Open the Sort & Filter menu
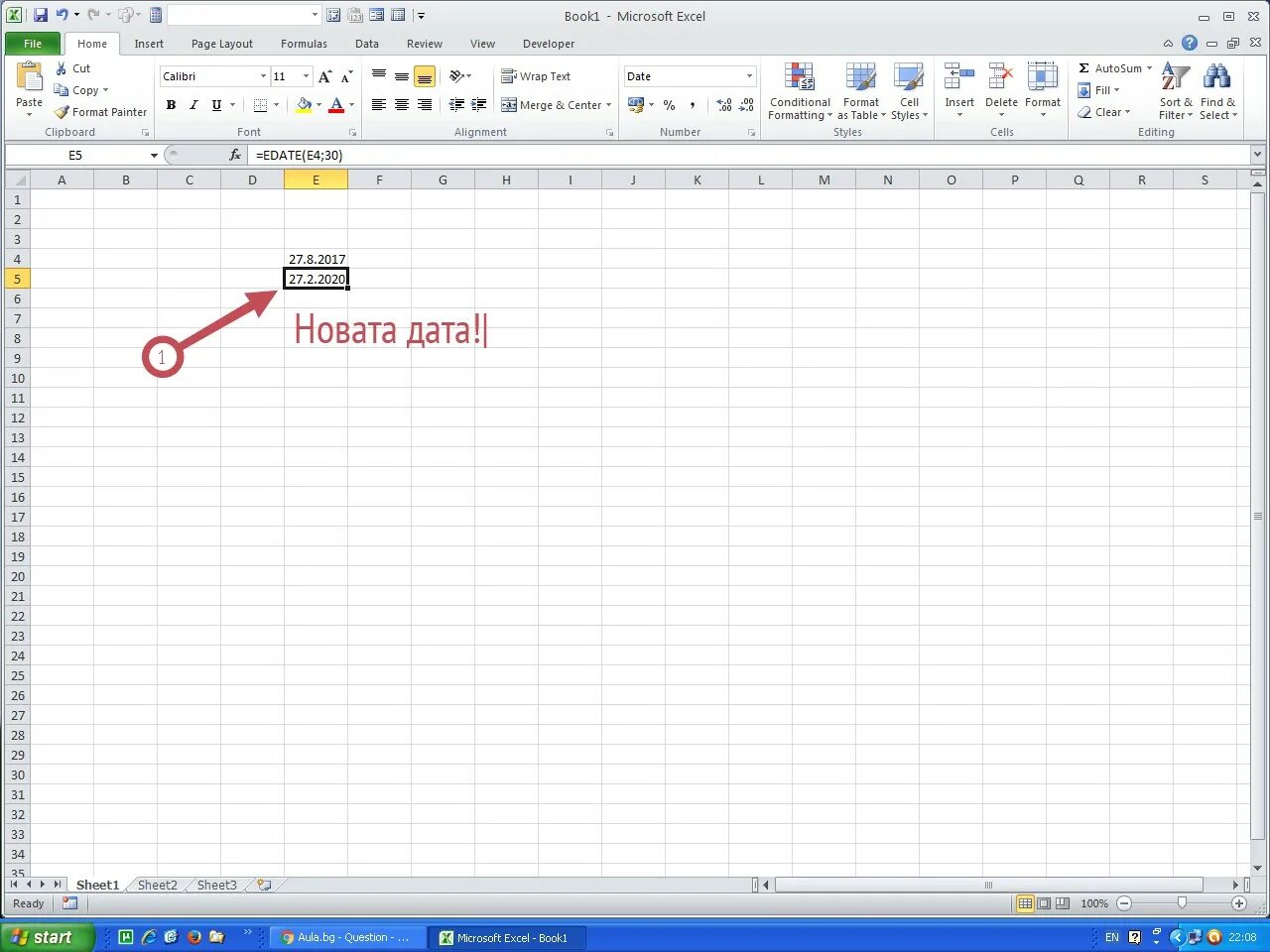1270x952 pixels. [1176, 91]
